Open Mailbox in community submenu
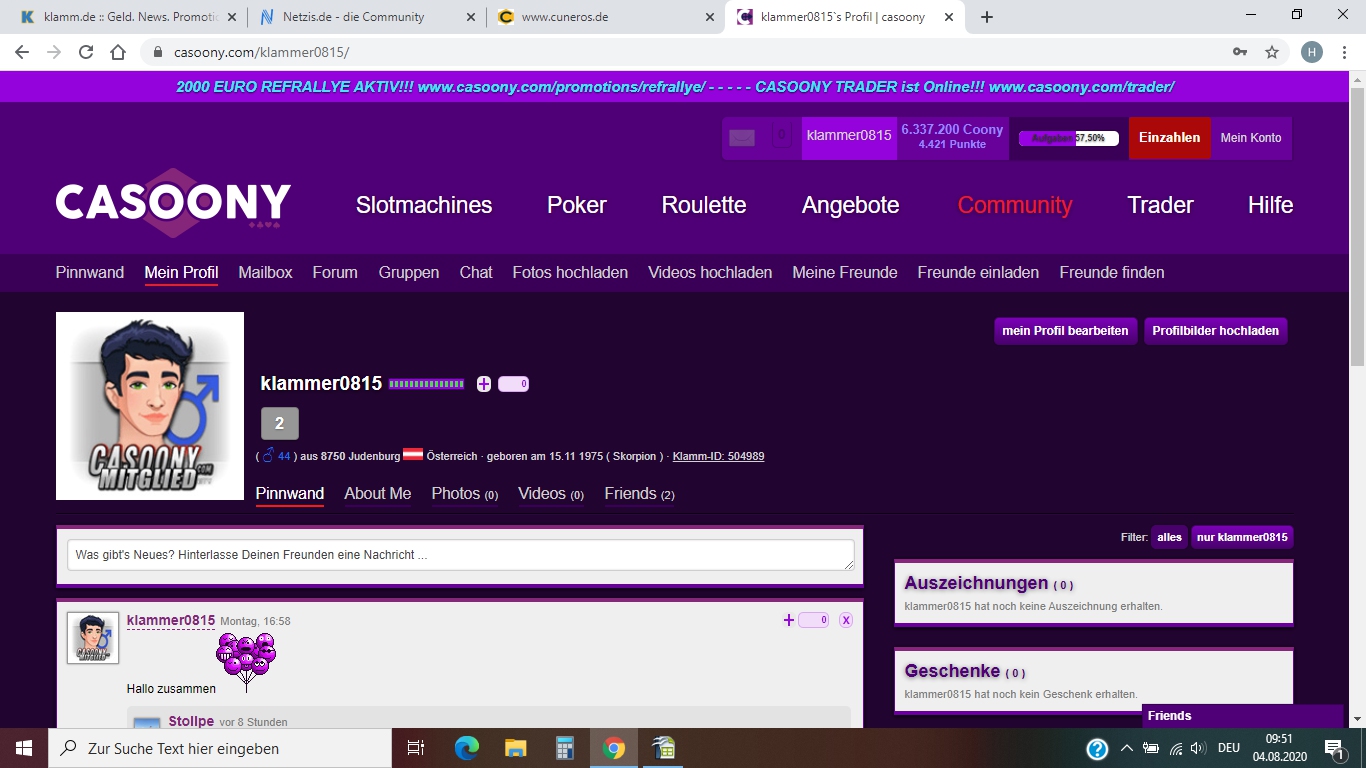 pos(265,272)
